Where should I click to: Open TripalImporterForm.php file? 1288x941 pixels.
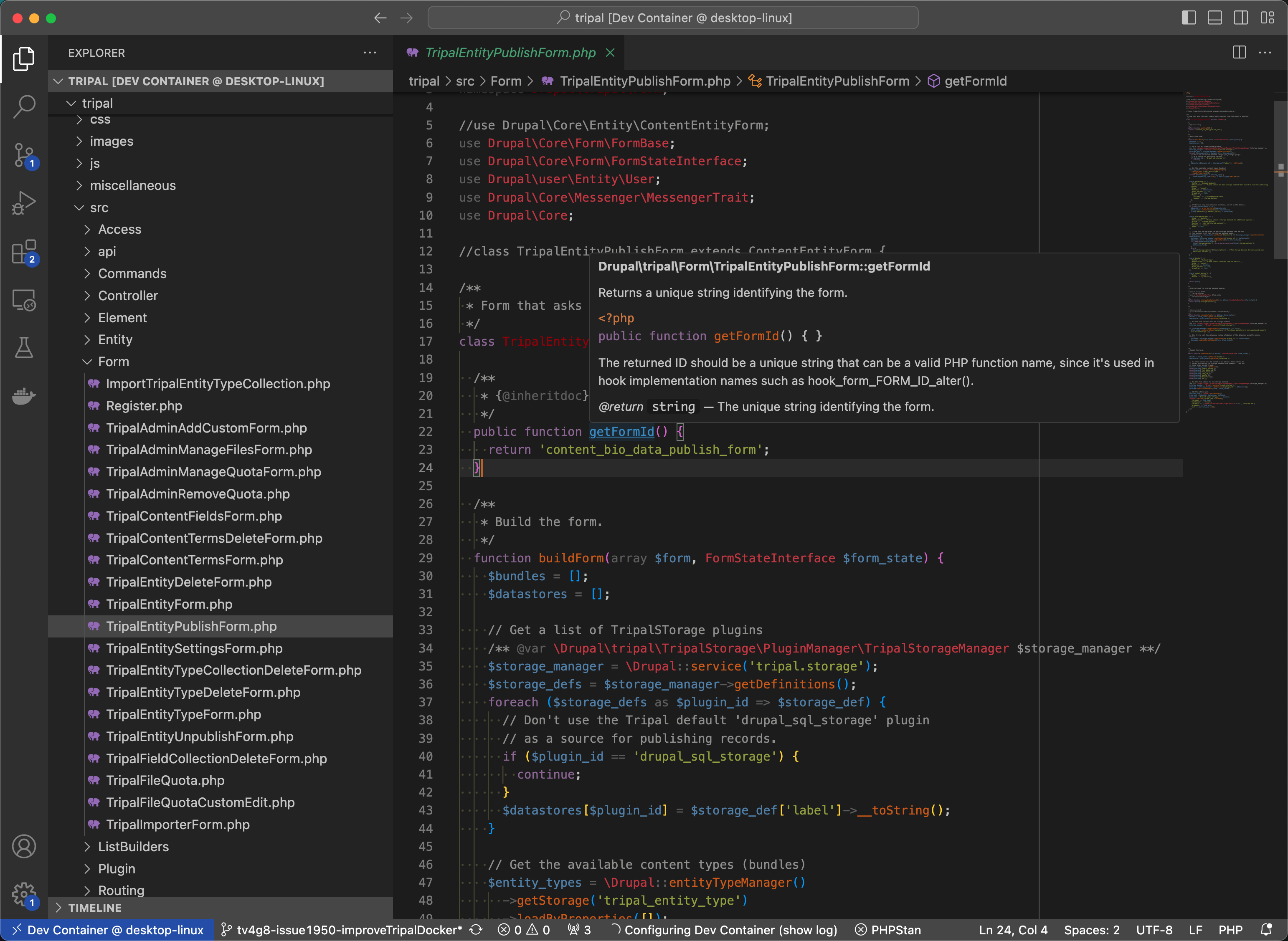221,825
